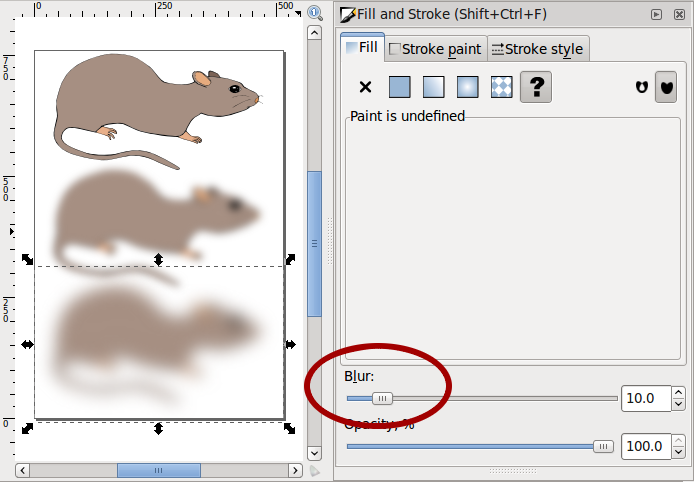Click the zoom magnifier icon above the scrollbar
Image resolution: width=694 pixels, height=482 pixels.
(x=315, y=13)
